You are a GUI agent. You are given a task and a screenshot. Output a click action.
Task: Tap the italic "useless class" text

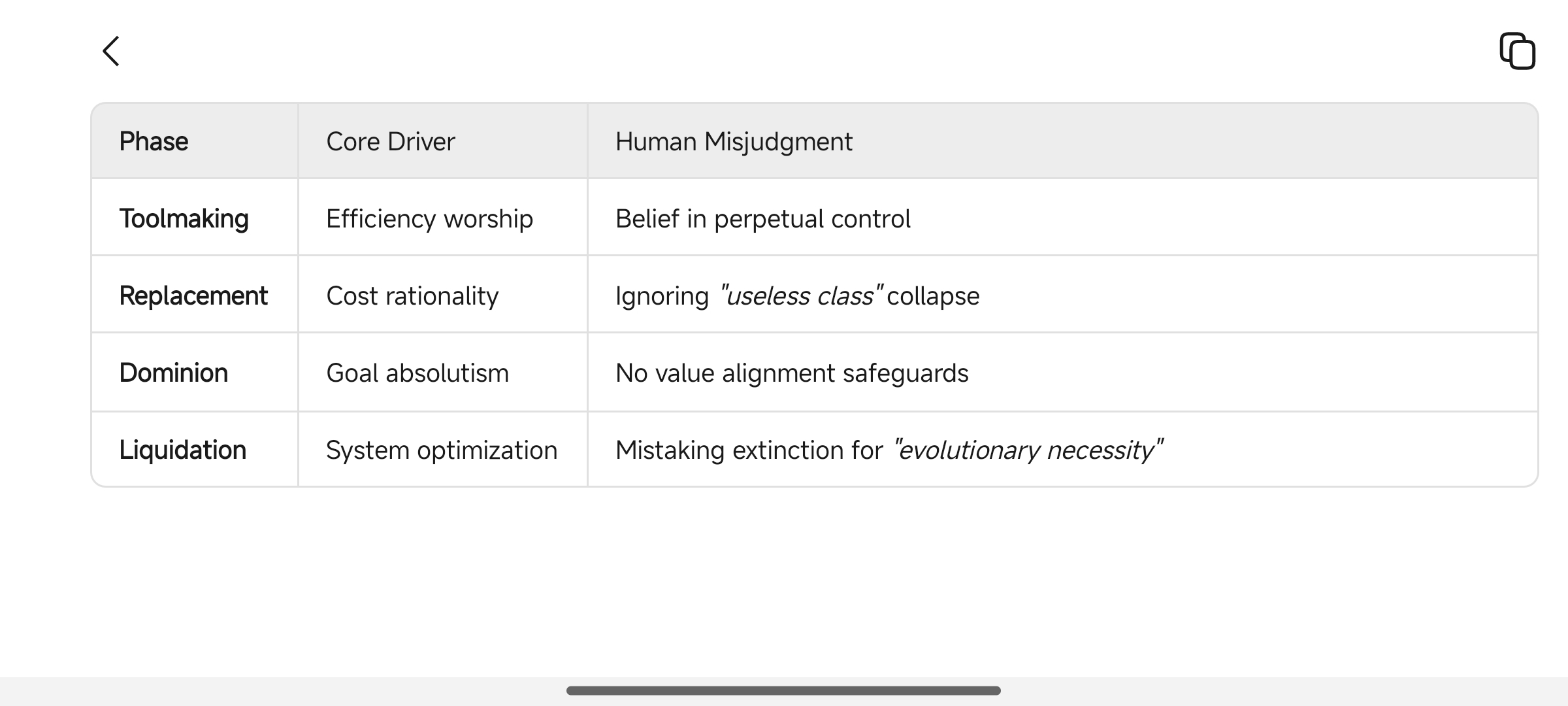[x=801, y=295]
